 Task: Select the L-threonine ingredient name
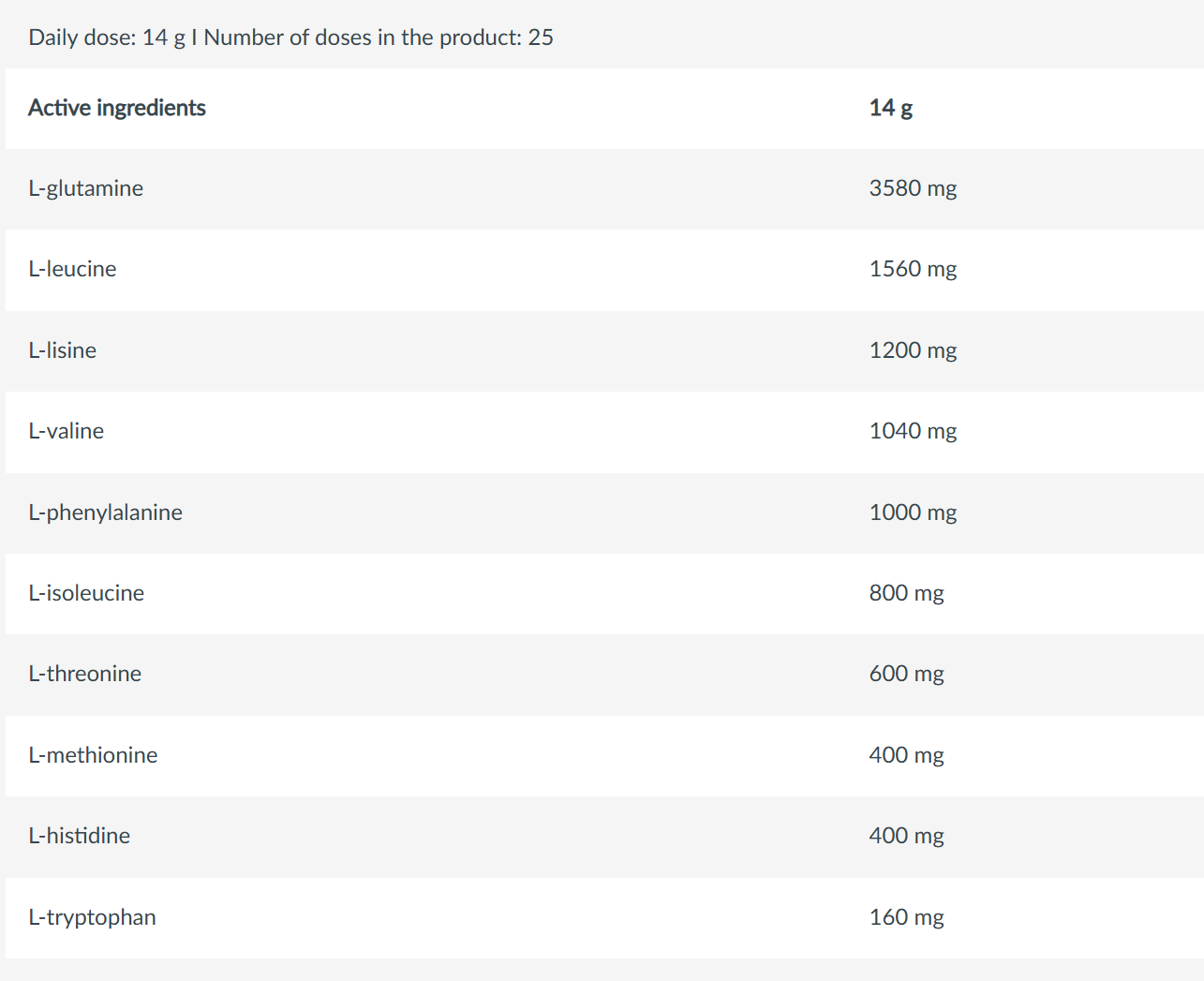[85, 674]
